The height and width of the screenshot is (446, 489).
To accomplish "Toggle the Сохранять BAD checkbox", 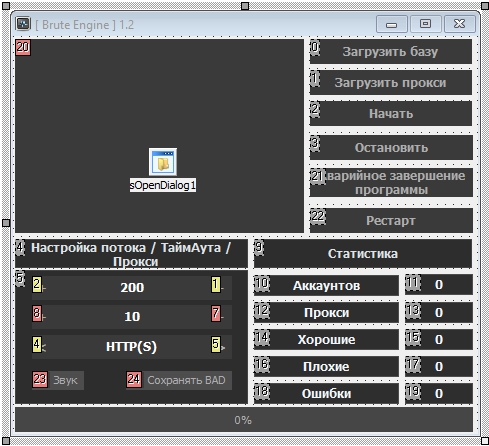I will pyautogui.click(x=179, y=380).
